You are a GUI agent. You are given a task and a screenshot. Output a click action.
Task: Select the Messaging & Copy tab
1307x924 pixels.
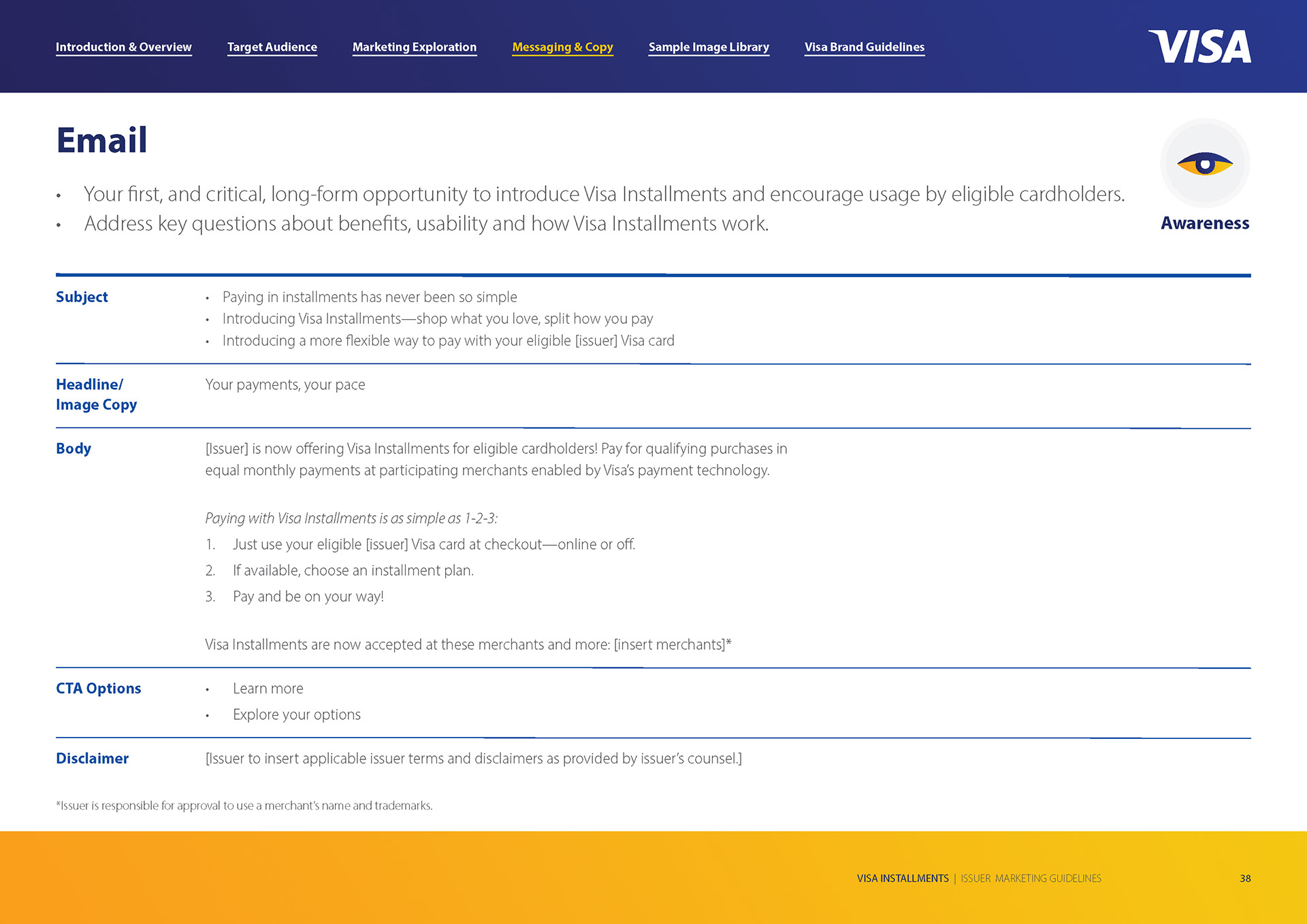click(562, 47)
